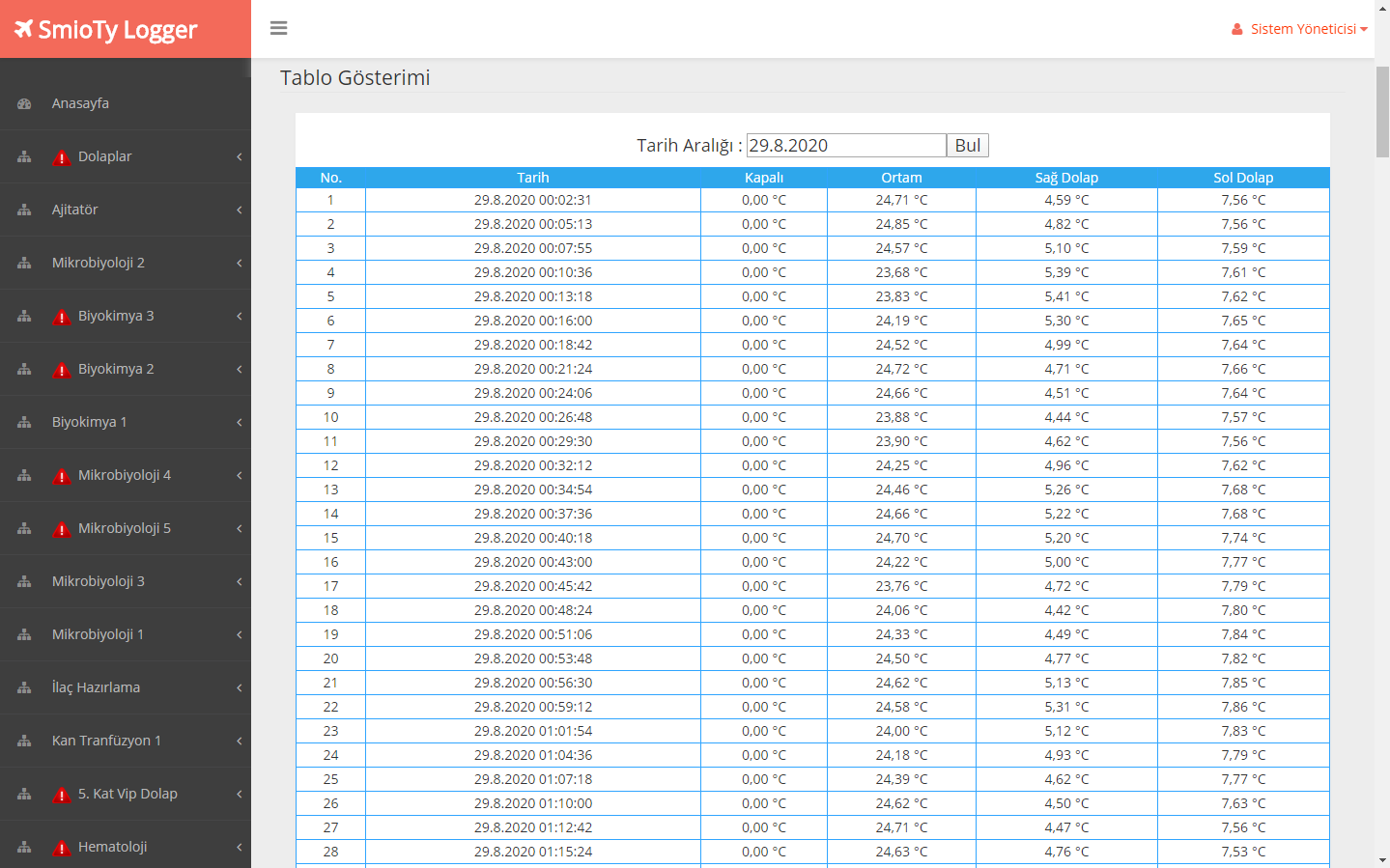This screenshot has height=868, width=1390.
Task: Click the Sol Dolap column header
Action: [1243, 178]
